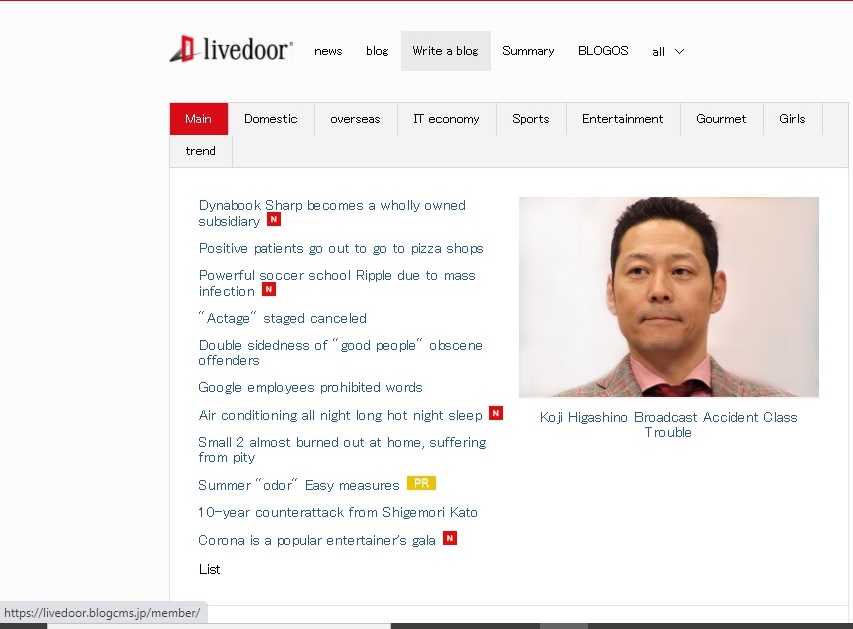853x629 pixels.
Task: Go to the Sports tab
Action: (531, 119)
